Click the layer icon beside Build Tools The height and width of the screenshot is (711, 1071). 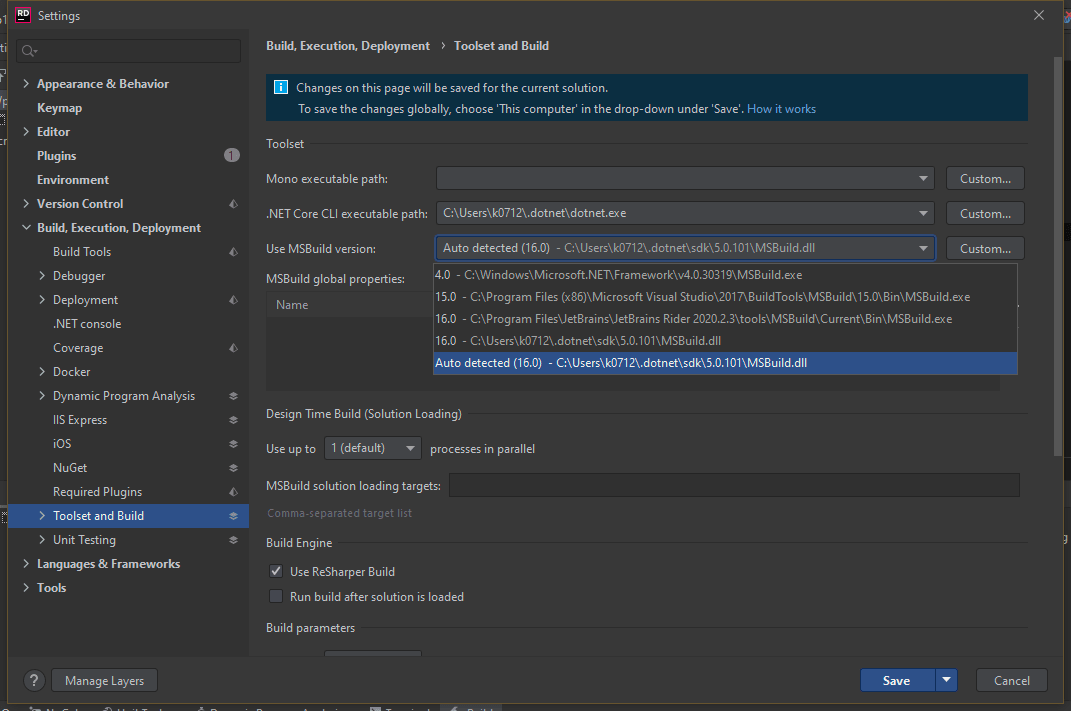[234, 252]
